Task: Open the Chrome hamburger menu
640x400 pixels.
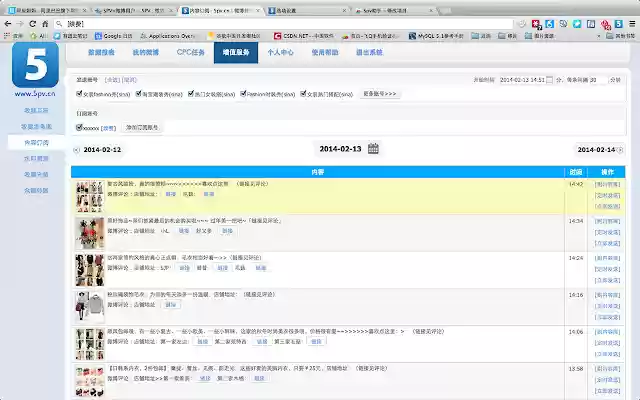Action: [x=632, y=24]
